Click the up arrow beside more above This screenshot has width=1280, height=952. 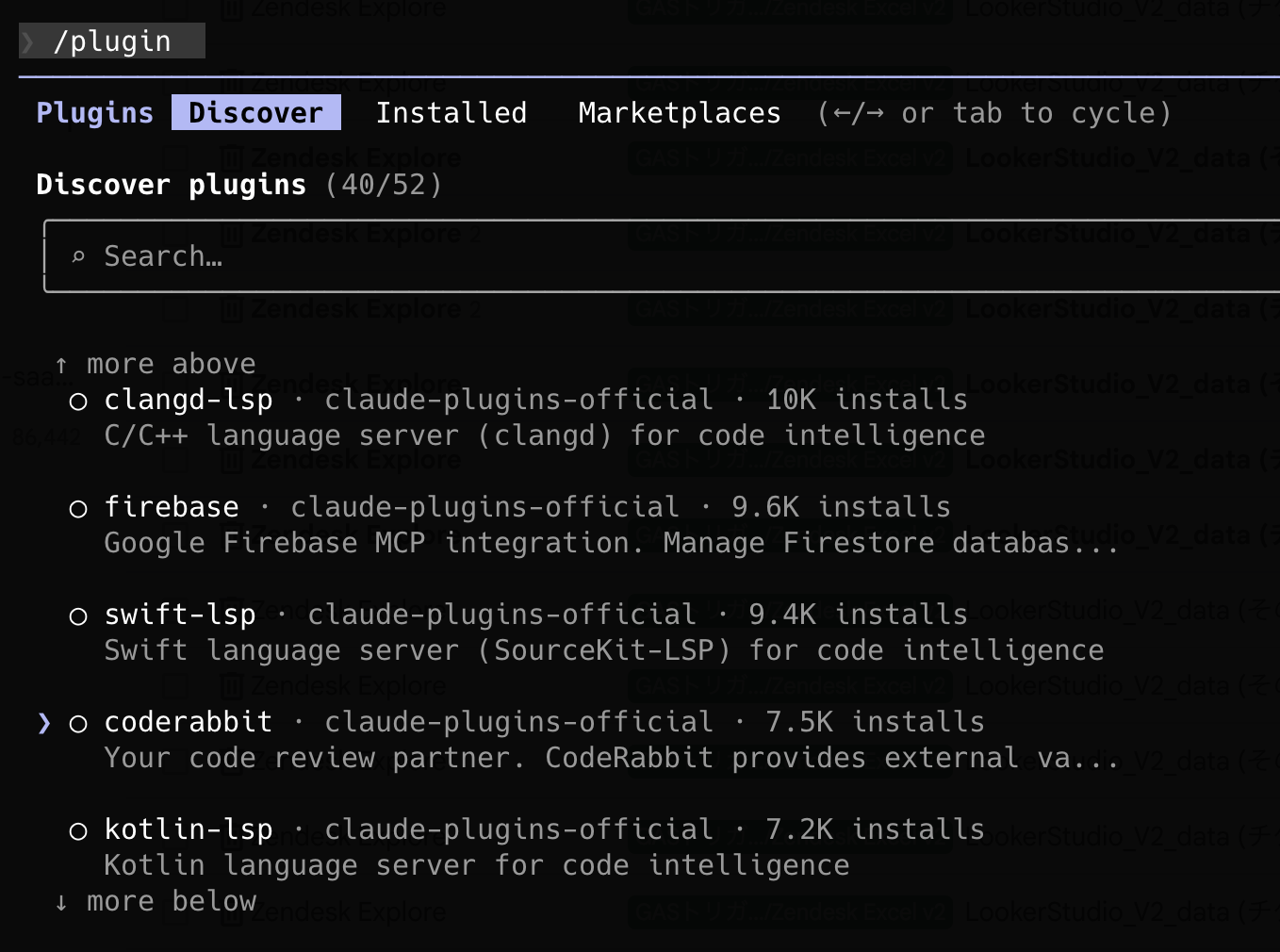click(x=61, y=365)
